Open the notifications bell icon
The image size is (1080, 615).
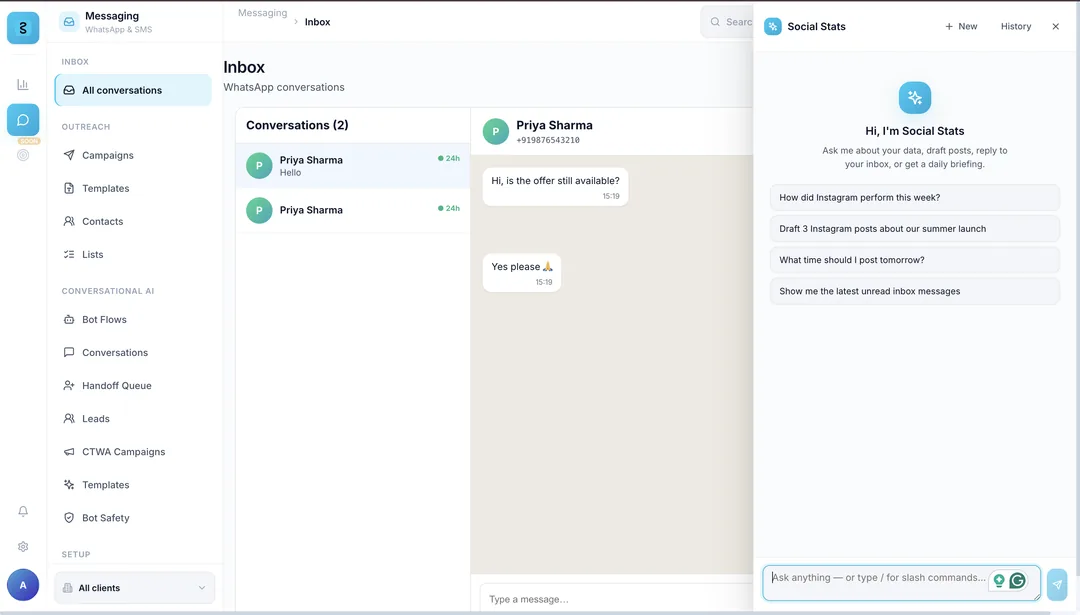(x=23, y=511)
